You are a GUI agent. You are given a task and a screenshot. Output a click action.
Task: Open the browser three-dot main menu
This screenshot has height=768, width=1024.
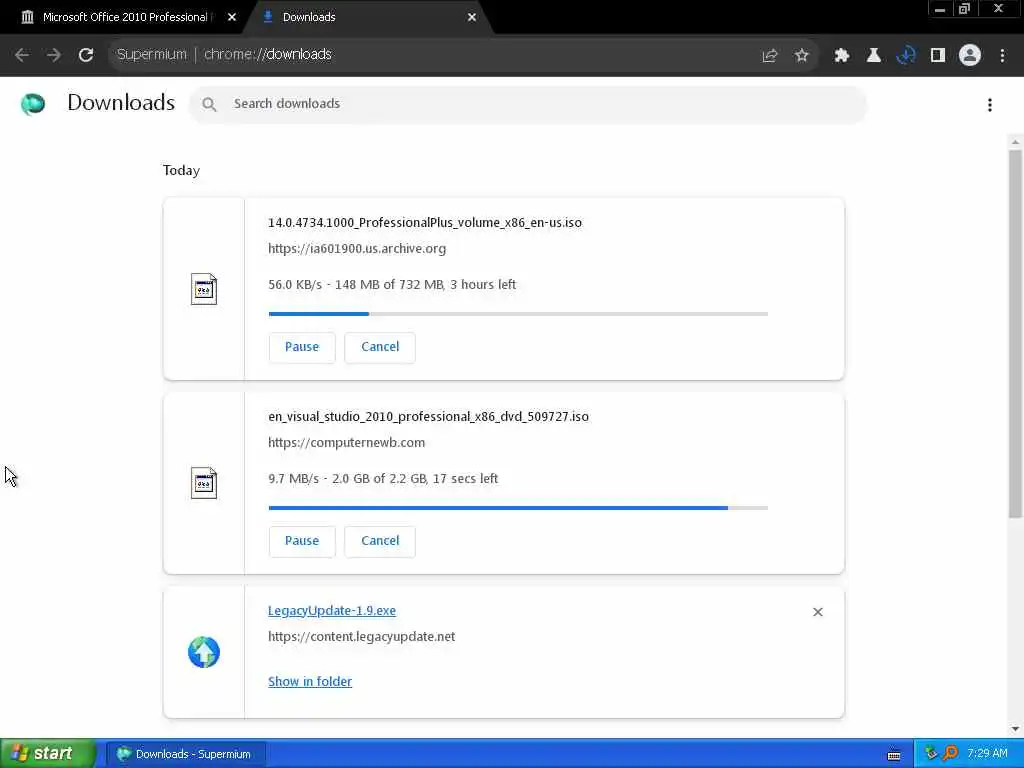[1002, 56]
